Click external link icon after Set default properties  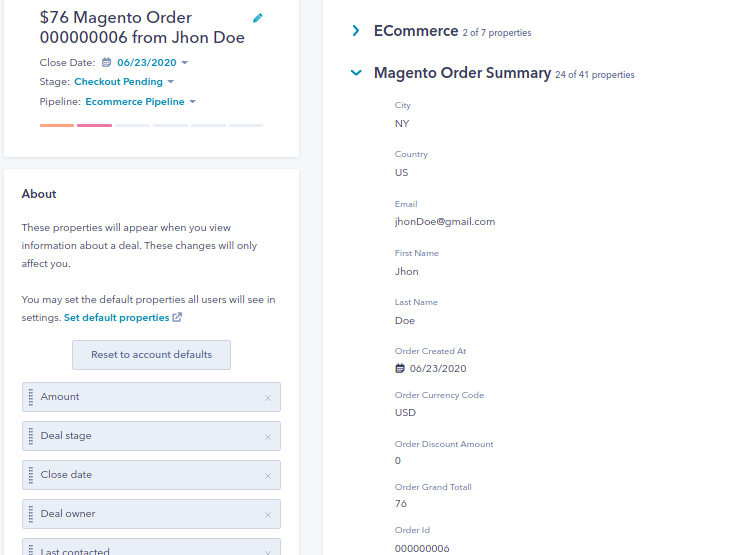177,317
